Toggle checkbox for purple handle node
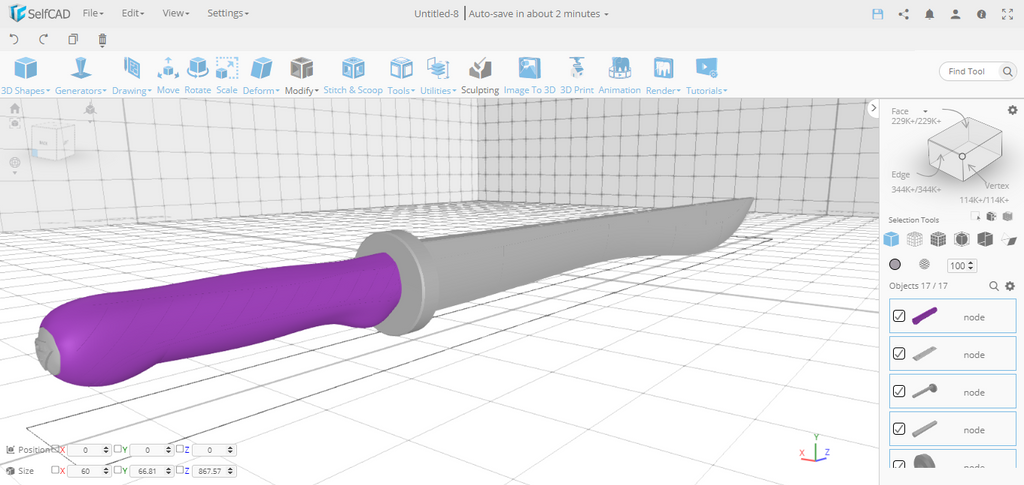The width and height of the screenshot is (1024, 485). point(899,316)
